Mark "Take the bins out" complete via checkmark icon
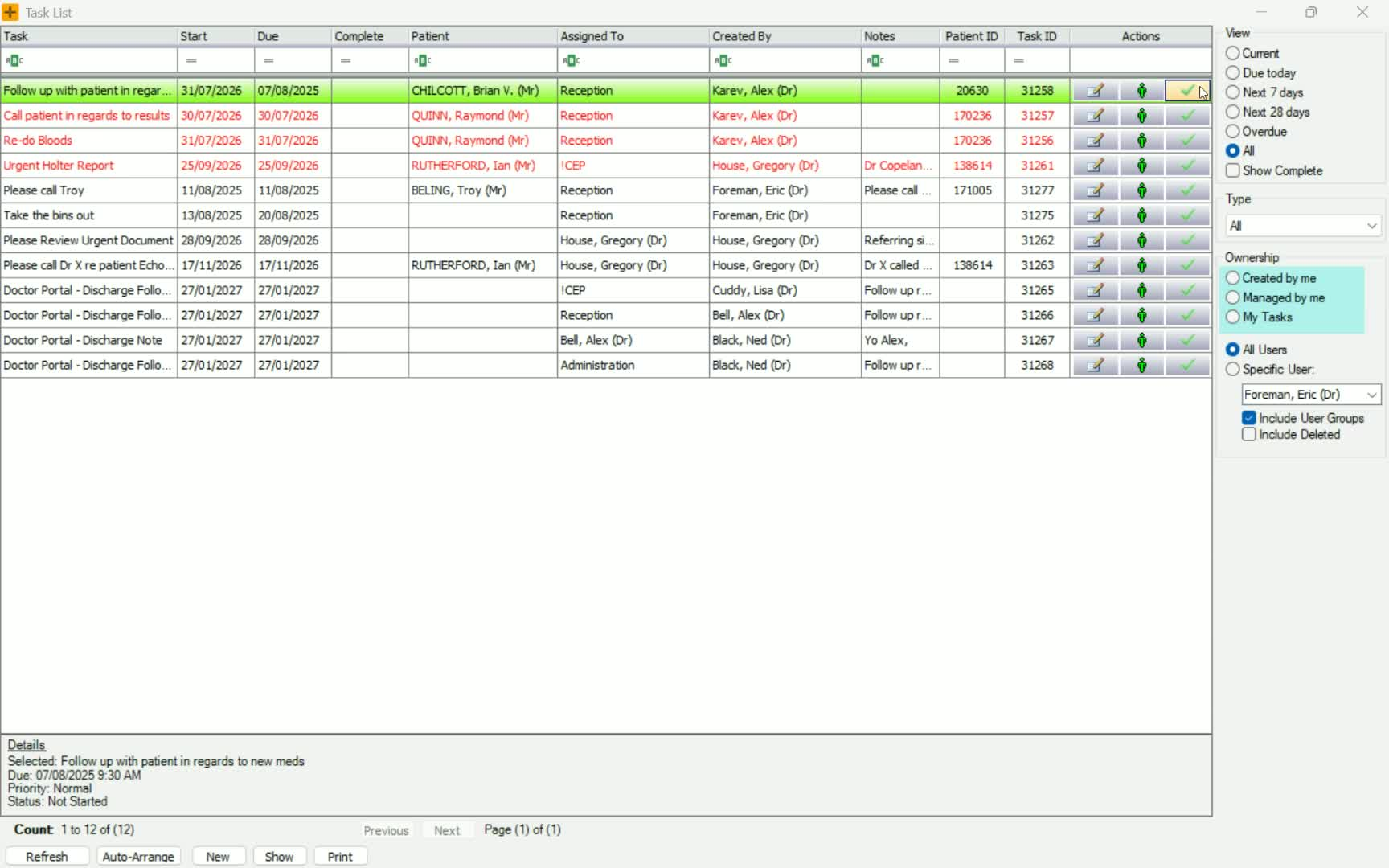The image size is (1389, 868). click(x=1187, y=215)
